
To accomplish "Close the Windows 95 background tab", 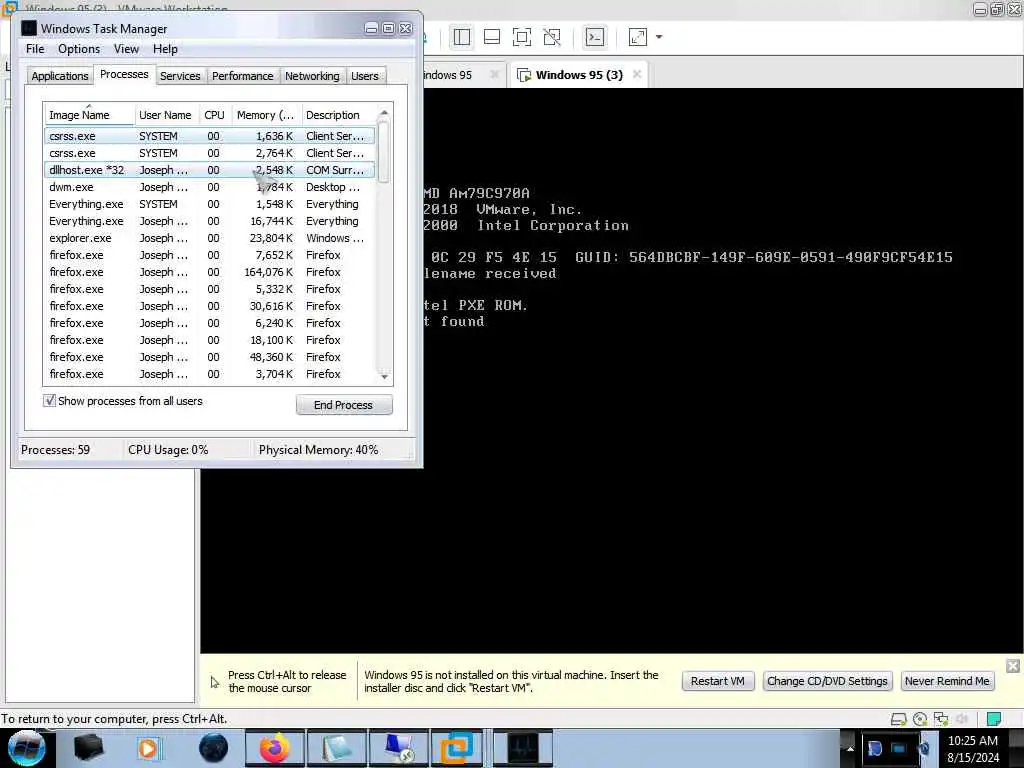I will [494, 74].
